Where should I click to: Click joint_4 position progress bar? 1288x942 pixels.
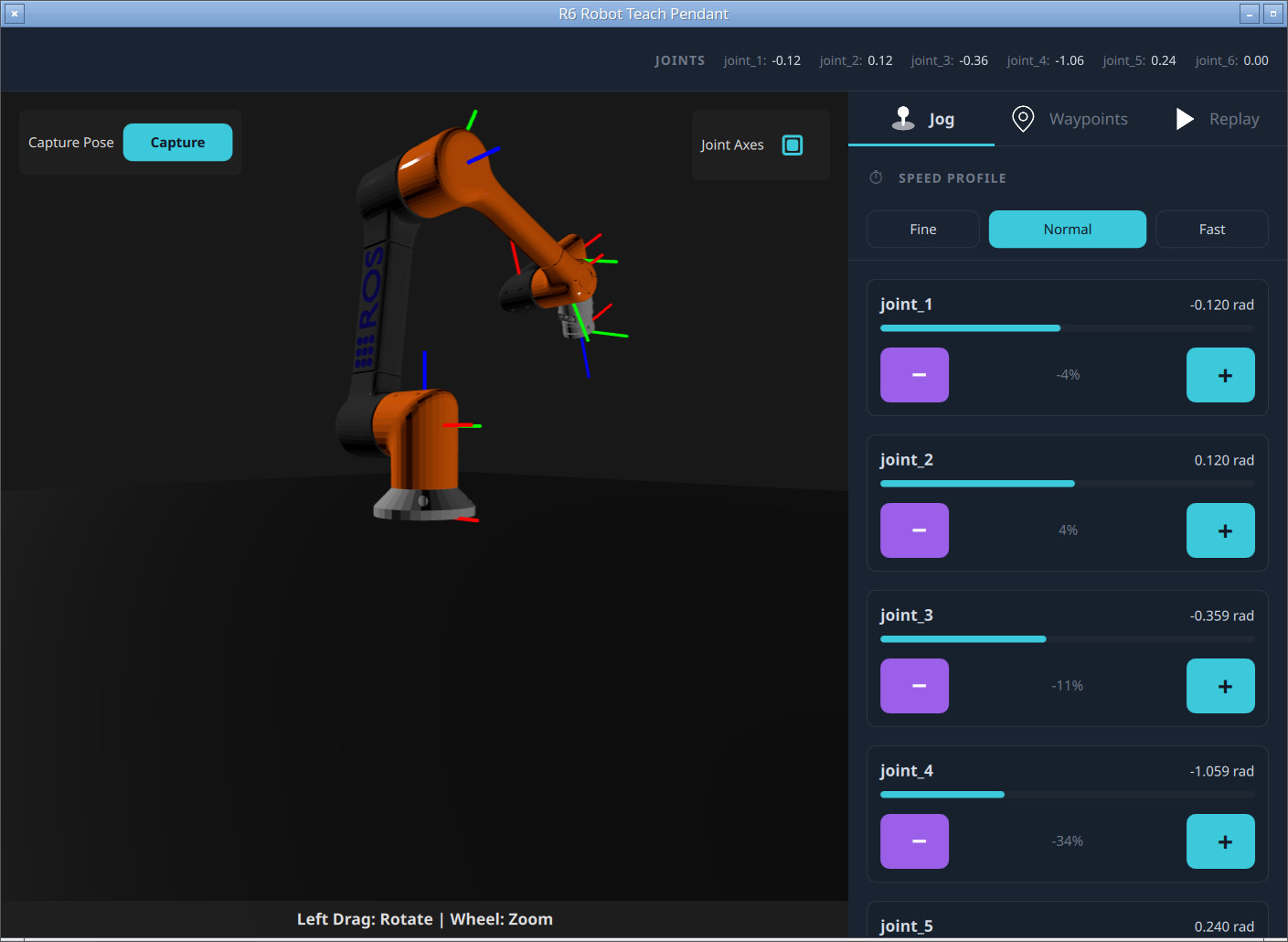tap(1068, 794)
